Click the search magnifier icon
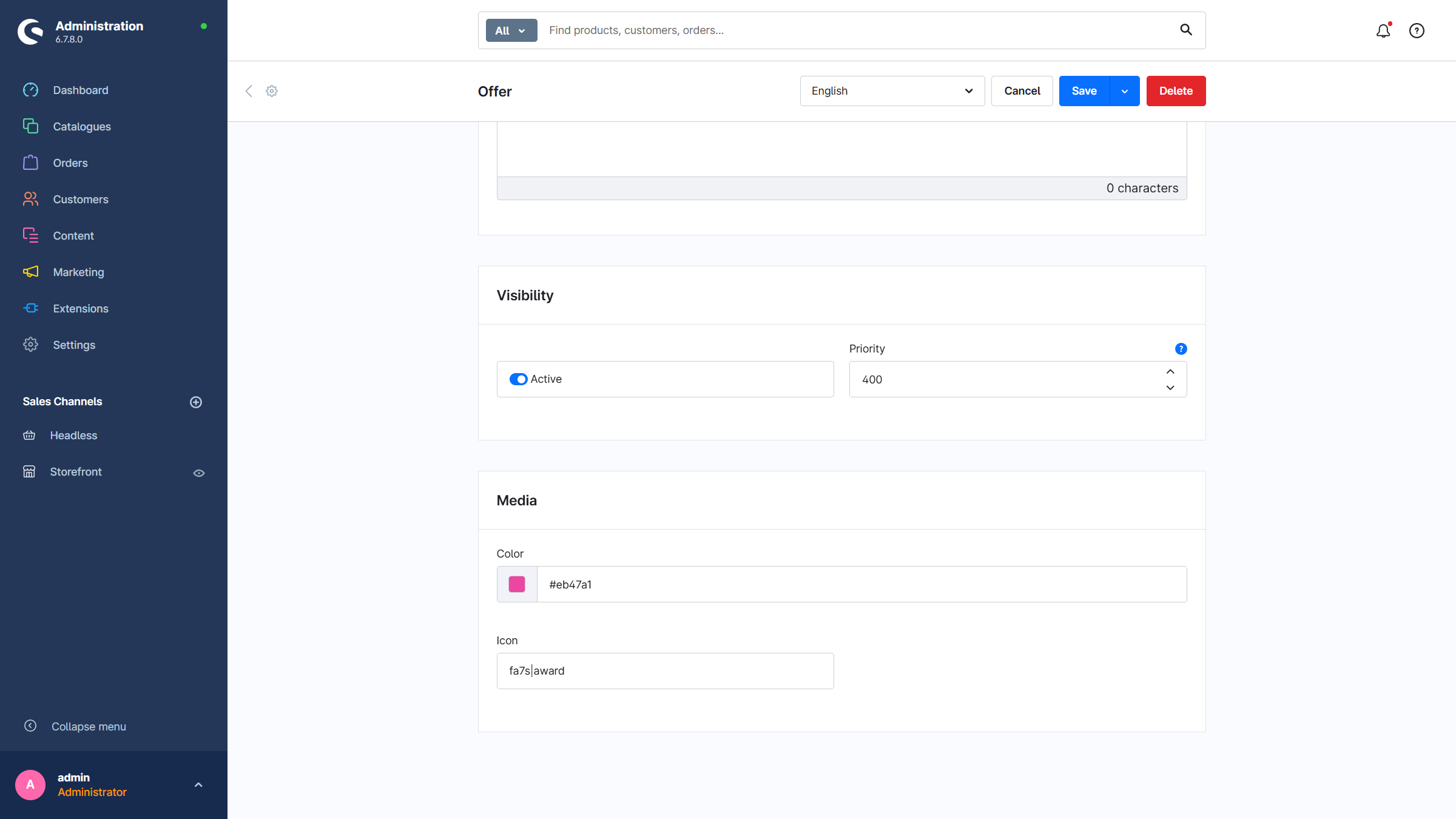Screen dimensions: 1456x819 tap(1185, 30)
